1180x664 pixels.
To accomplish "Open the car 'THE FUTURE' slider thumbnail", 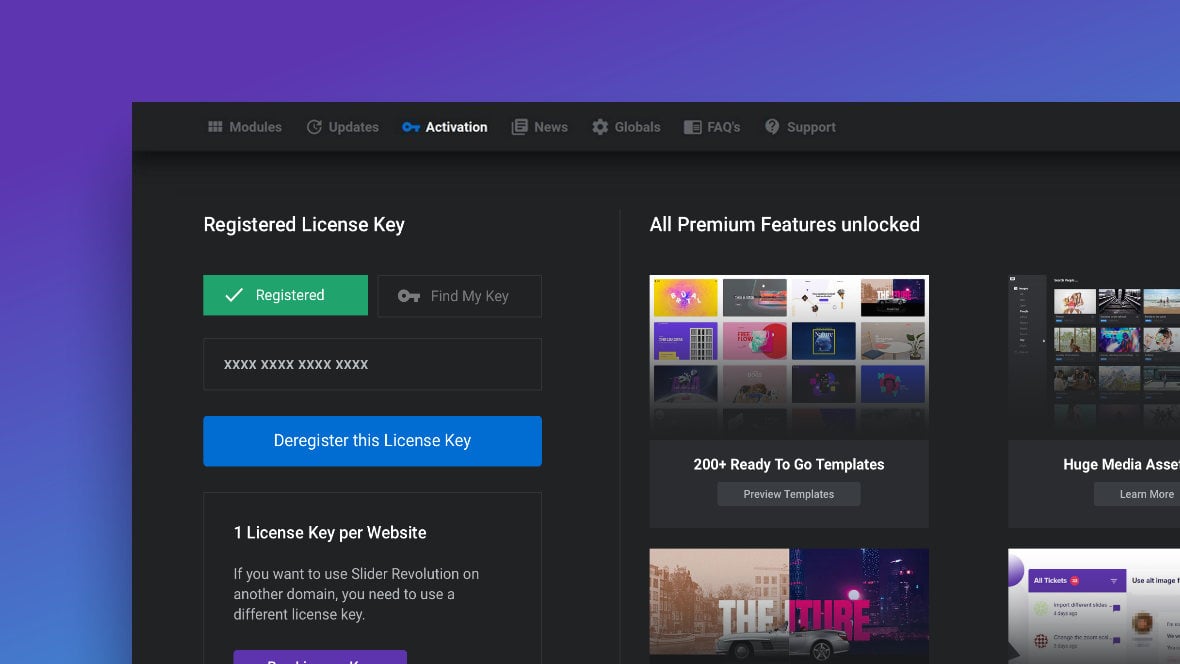I will pos(789,606).
